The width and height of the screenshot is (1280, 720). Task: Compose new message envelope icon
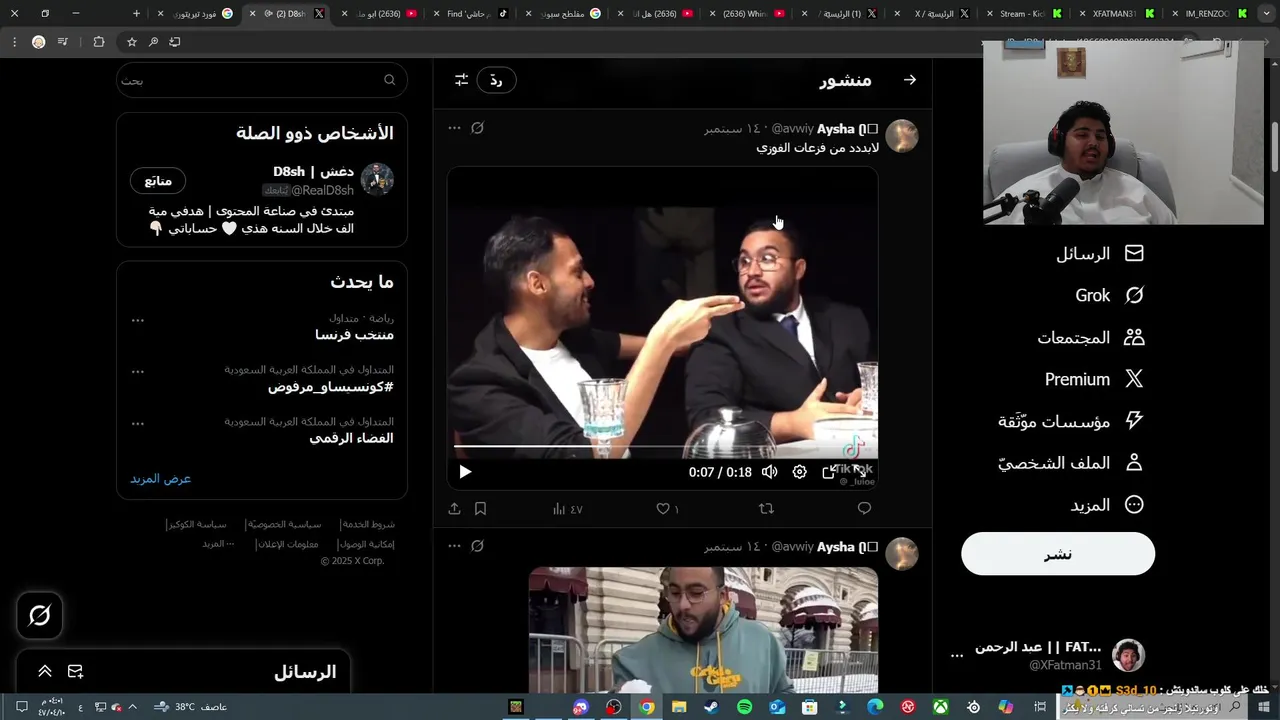click(75, 672)
